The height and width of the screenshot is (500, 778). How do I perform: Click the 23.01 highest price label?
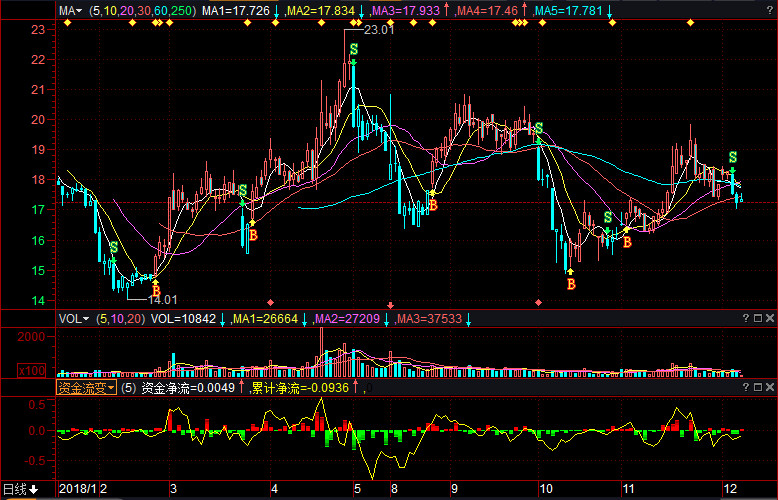pyautogui.click(x=379, y=30)
